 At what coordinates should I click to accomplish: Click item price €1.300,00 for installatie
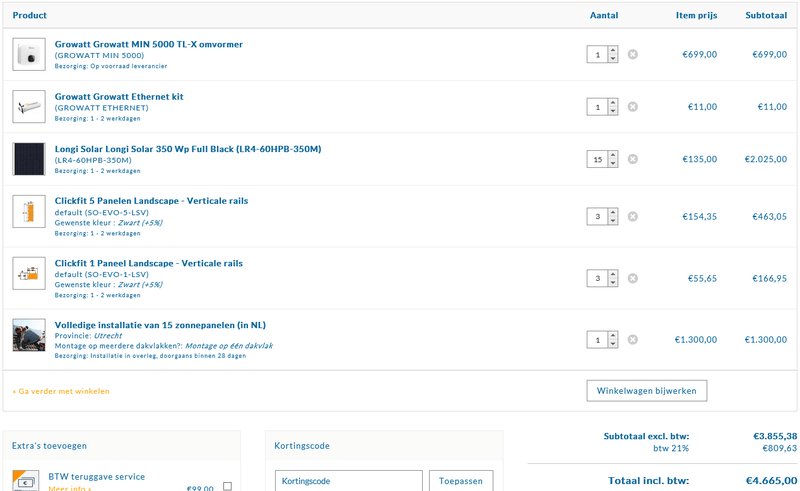(x=695, y=339)
